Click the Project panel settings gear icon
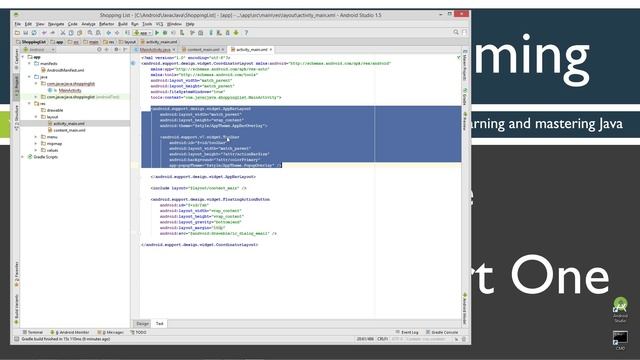Viewport: 640px width, 360px height. pyautogui.click(x=116, y=49)
